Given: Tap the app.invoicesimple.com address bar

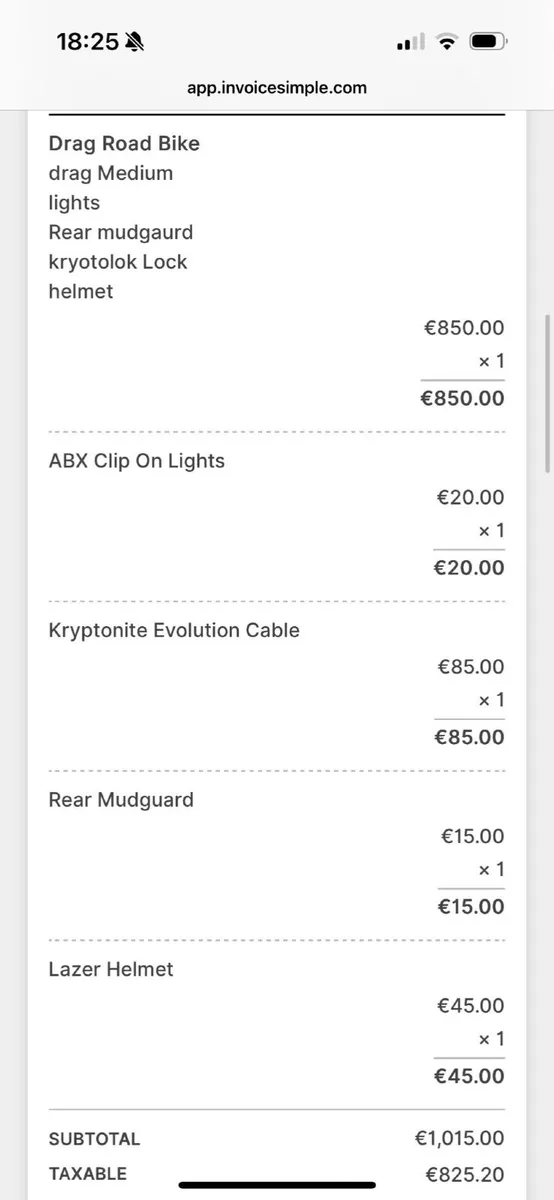Looking at the screenshot, I should pyautogui.click(x=277, y=88).
